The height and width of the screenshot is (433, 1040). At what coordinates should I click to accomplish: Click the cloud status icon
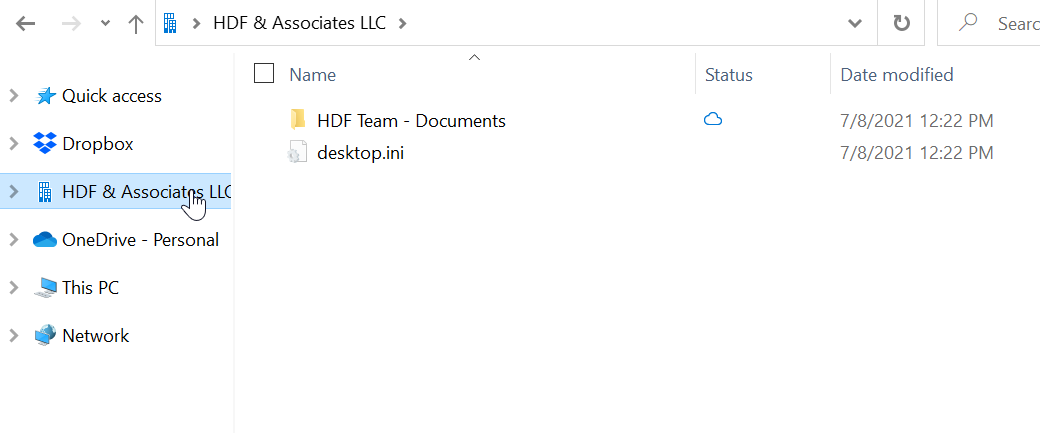[712, 120]
